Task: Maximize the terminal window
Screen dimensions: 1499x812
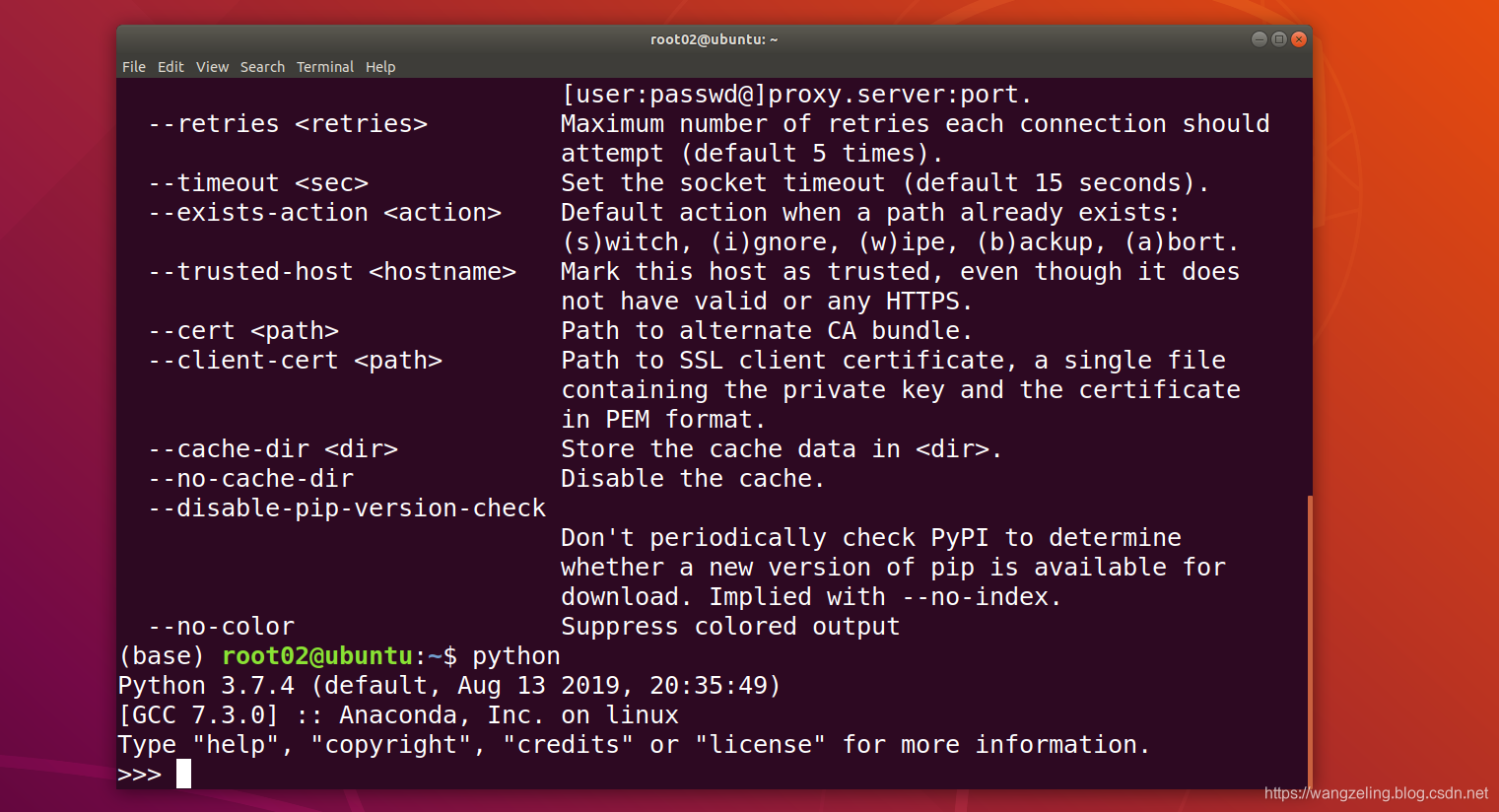Action: (x=1278, y=39)
